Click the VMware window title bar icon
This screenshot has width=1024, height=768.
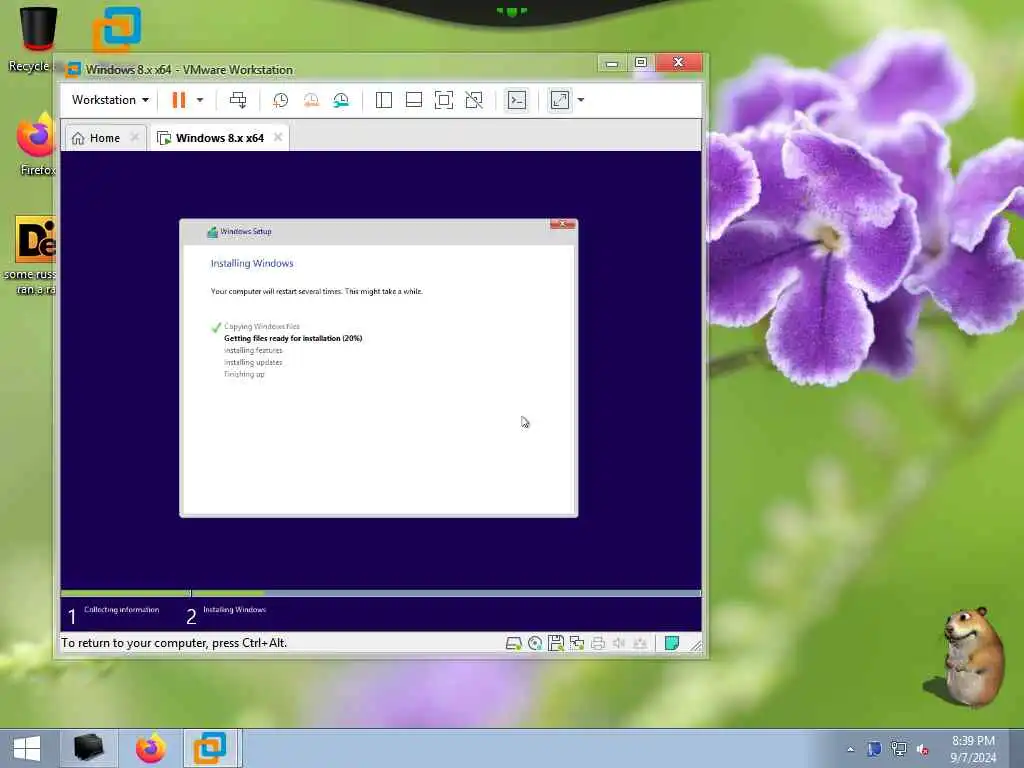click(x=73, y=69)
